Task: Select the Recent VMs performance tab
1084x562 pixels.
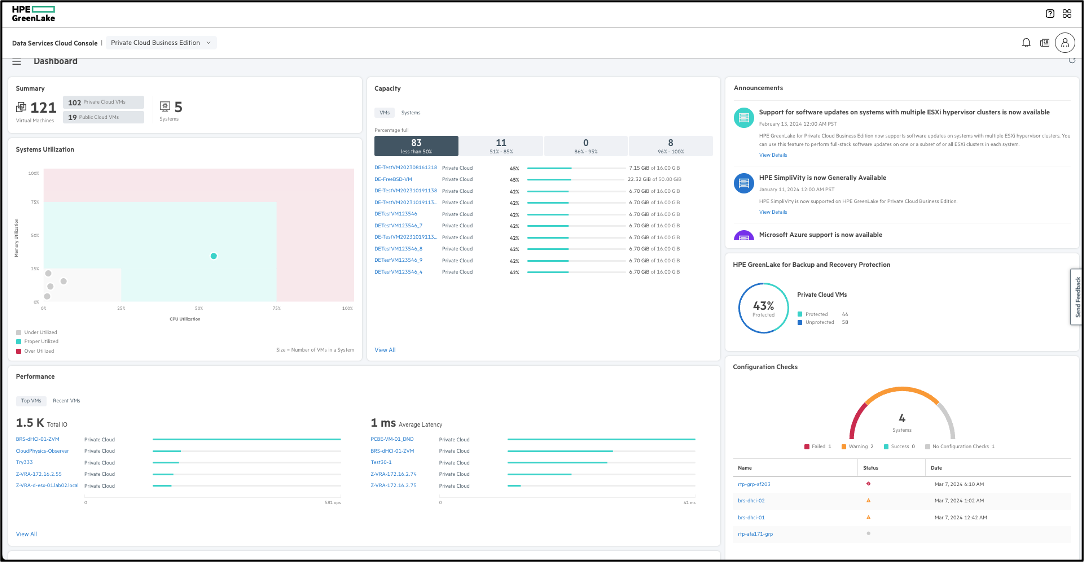Action: 66,401
